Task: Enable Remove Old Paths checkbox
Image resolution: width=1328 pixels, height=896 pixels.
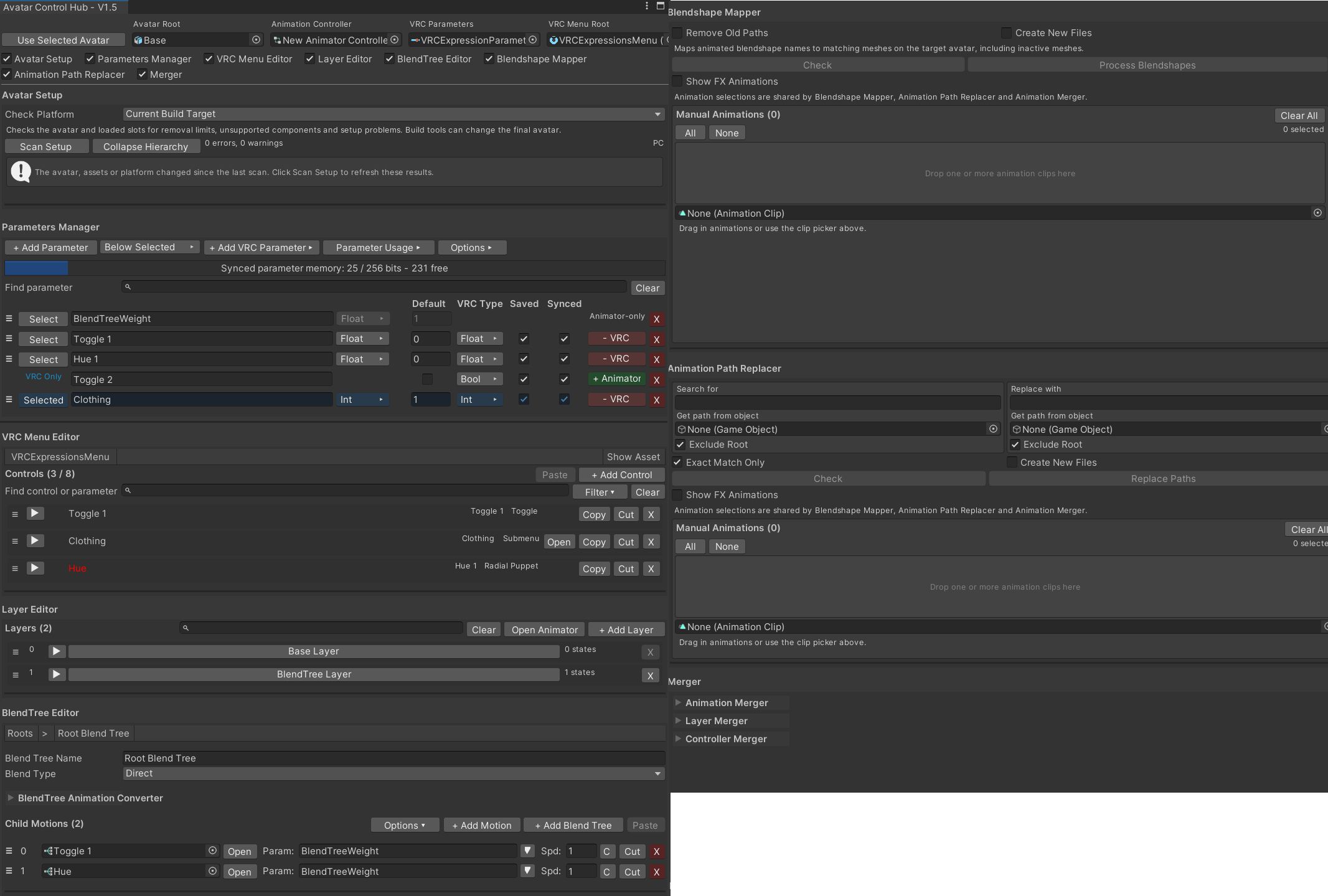Action: click(x=677, y=32)
